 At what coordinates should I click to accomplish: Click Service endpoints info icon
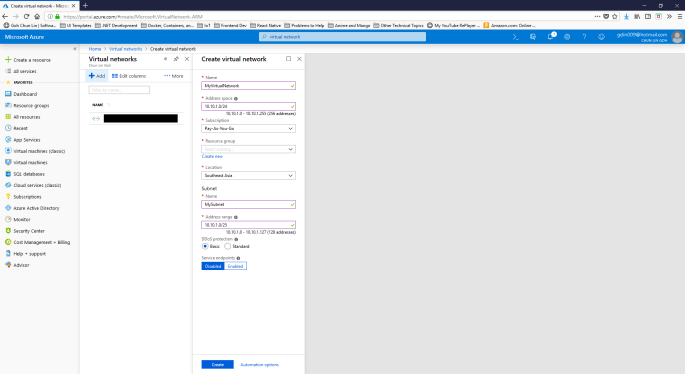(x=238, y=258)
